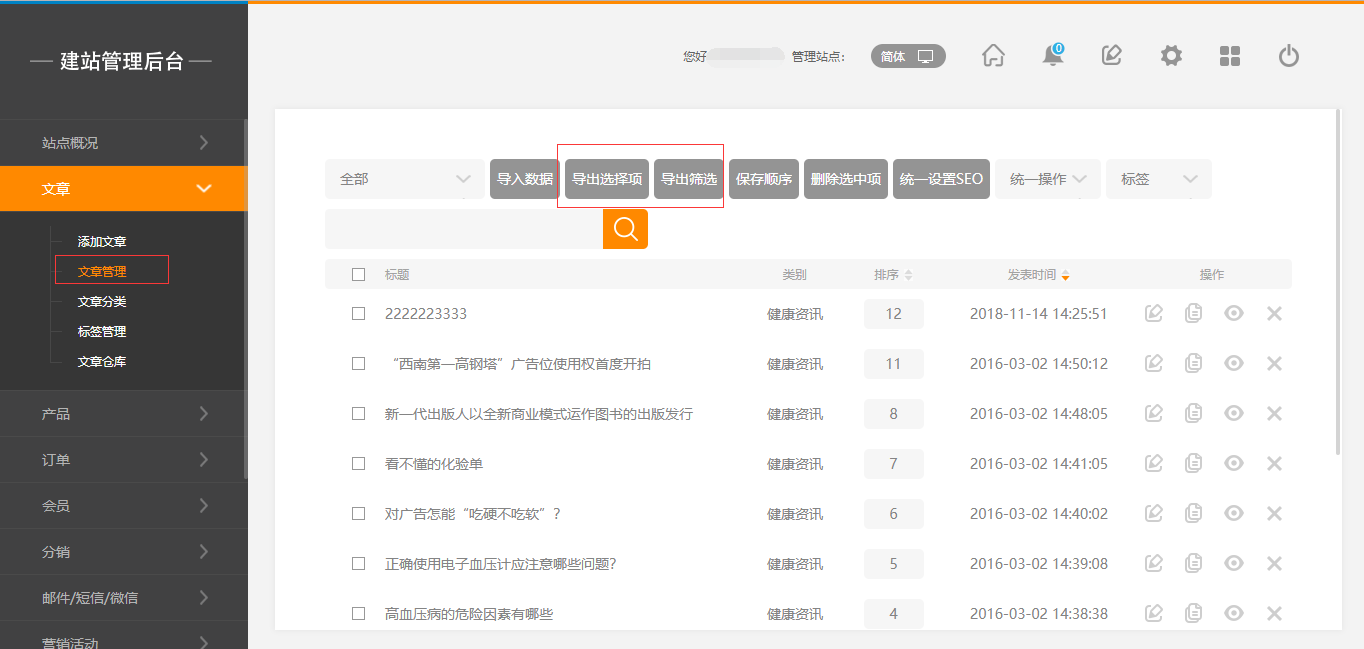Screen dimensions: 1364x649
Task: Delete the 看不懂的化验单 article row
Action: [1274, 464]
